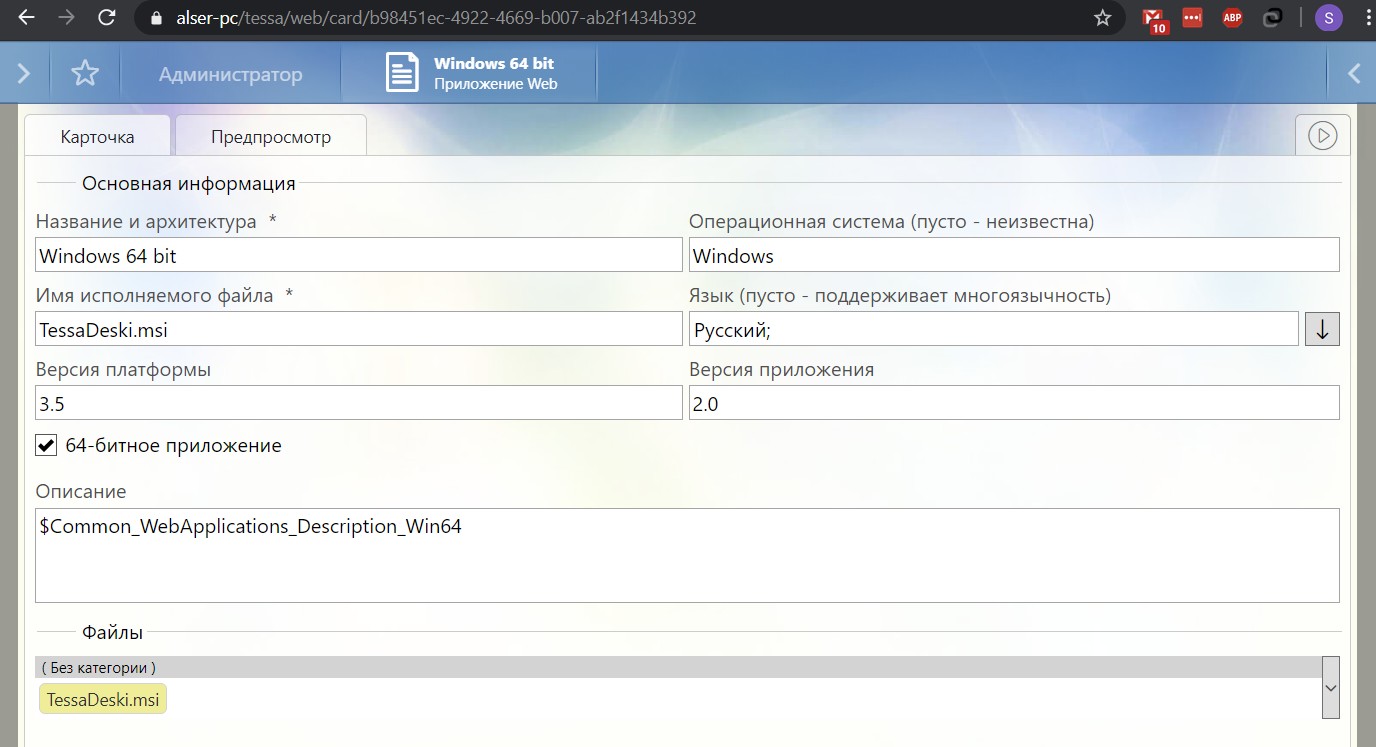Click inside the Описание text area
The height and width of the screenshot is (747, 1376).
(x=687, y=555)
